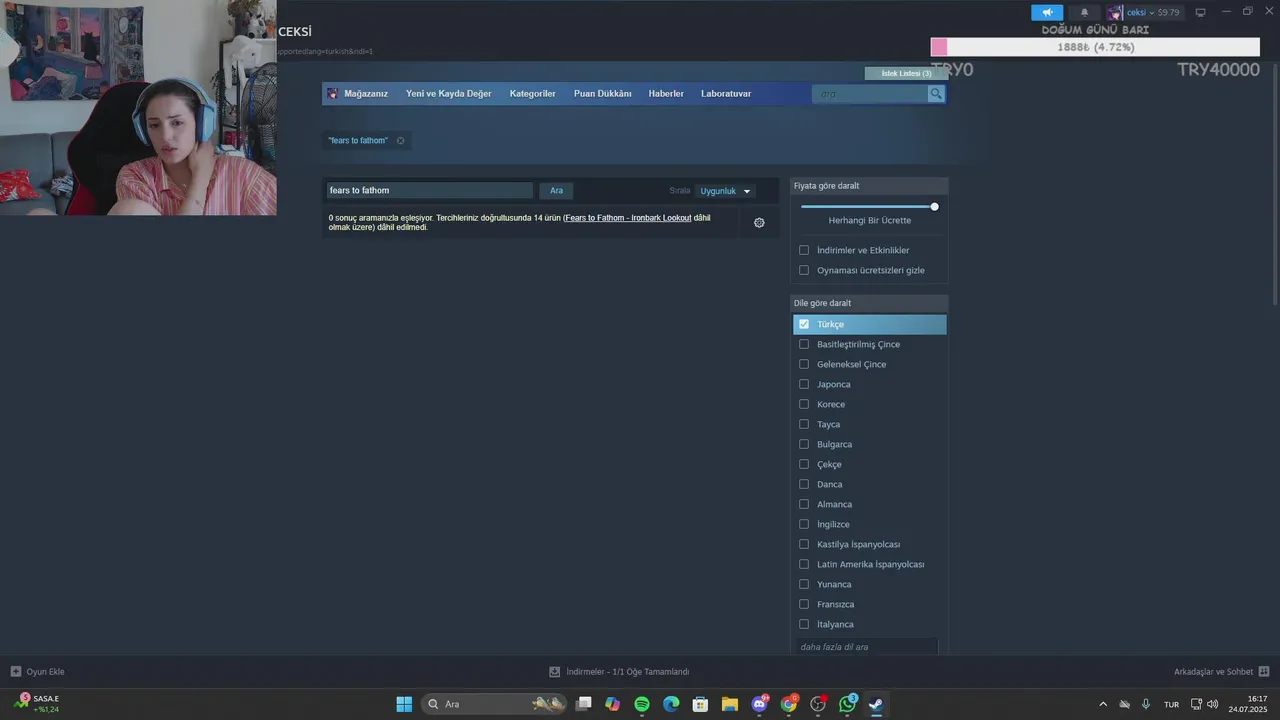Open the TUR language switcher
The height and width of the screenshot is (720, 1280).
(1171, 705)
